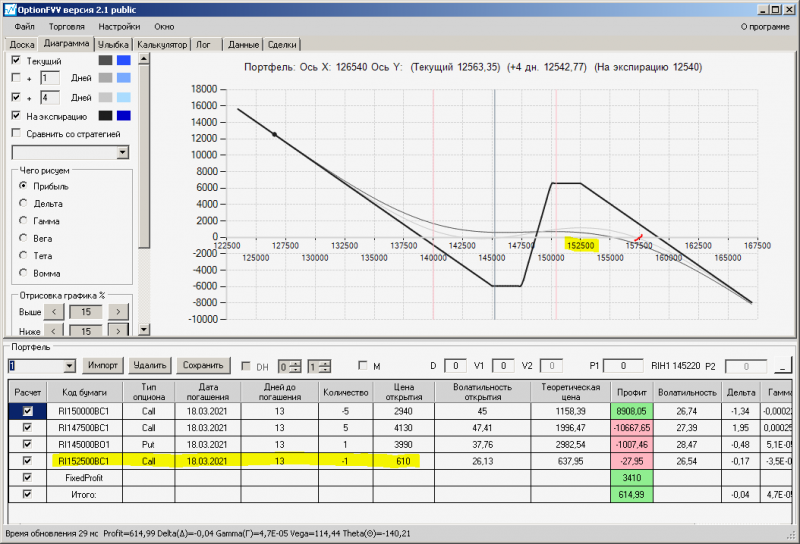Switch to the Лог tab
The width and height of the screenshot is (800, 544).
point(206,45)
